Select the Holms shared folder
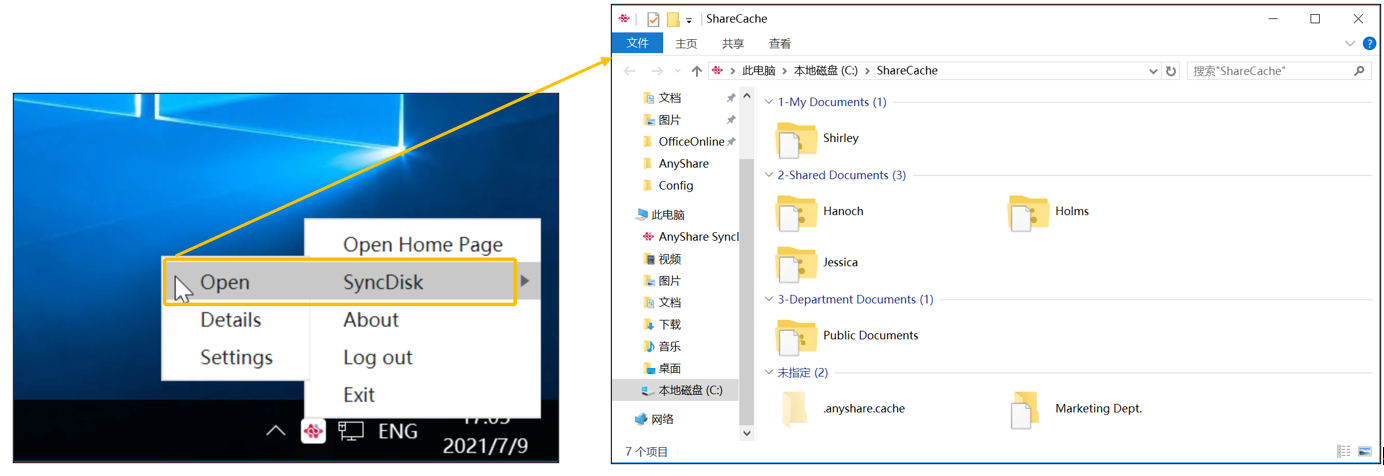The width and height of the screenshot is (1384, 476). [x=1050, y=212]
